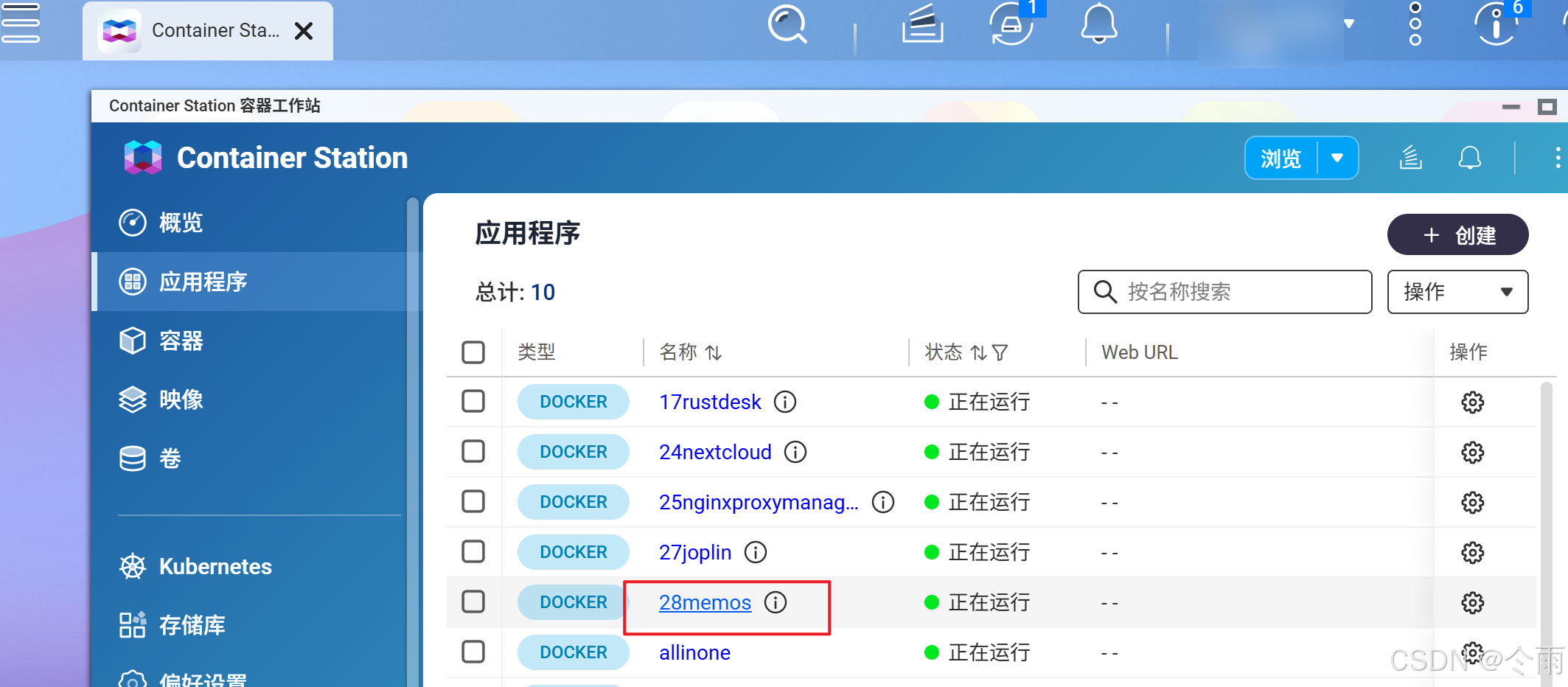1568x687 pixels.
Task: Check the 27joplin row checkbox
Action: [x=473, y=552]
